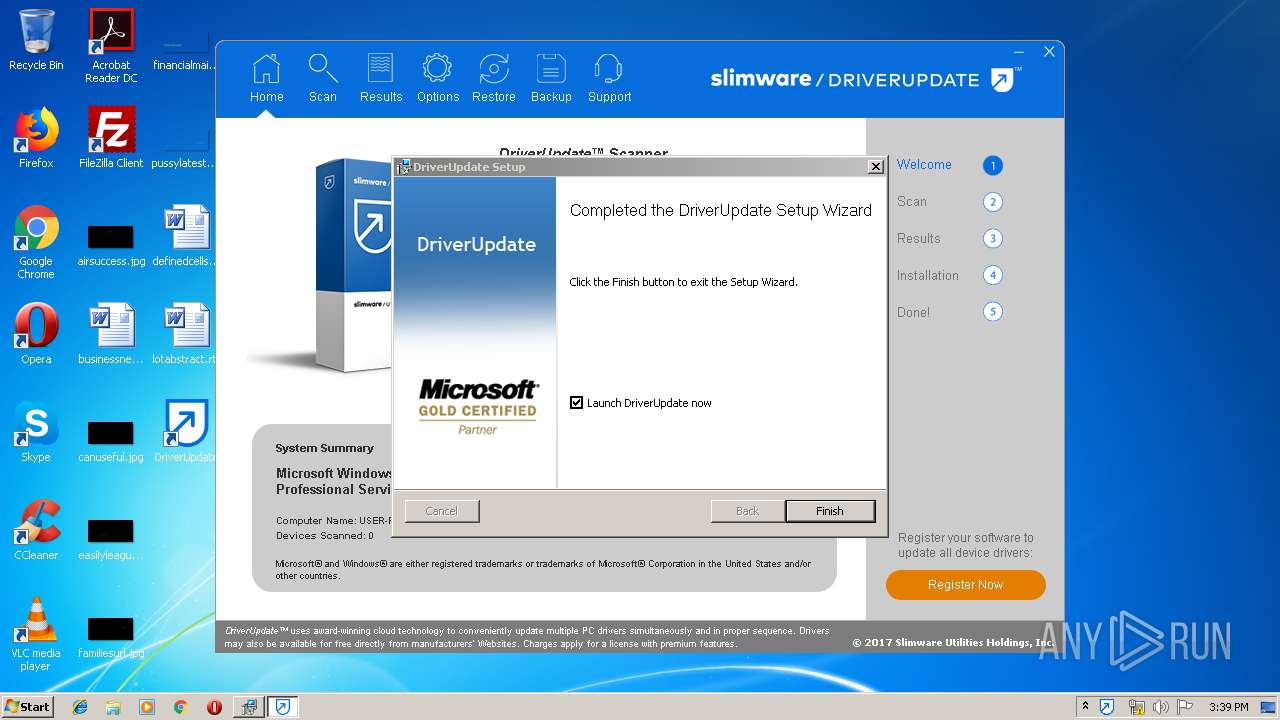Open network tray icon
The height and width of the screenshot is (720, 1280).
tap(1136, 707)
